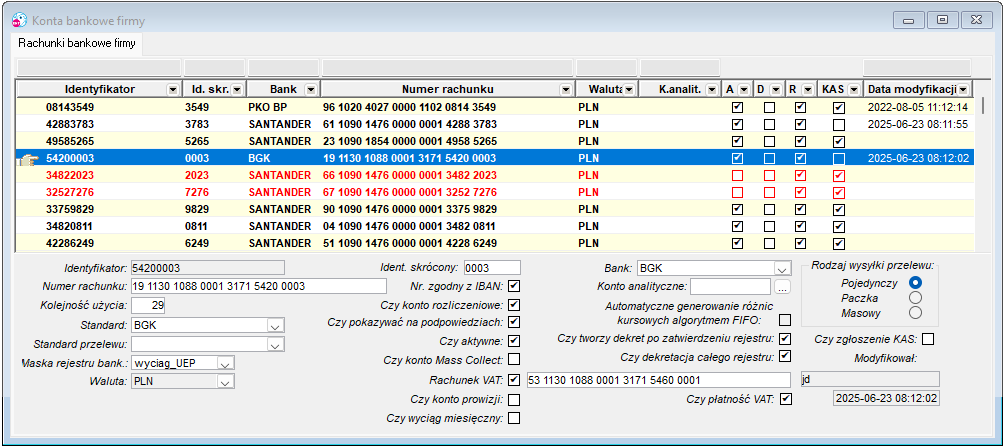Click the Numer rachunku input field
1004x447 pixels.
pos(259,286)
